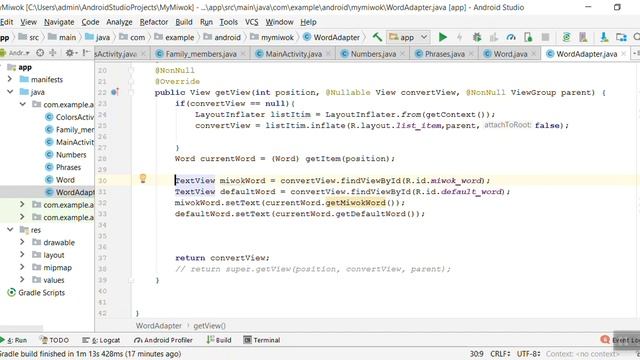
Task: Open the Build tool window
Action: pos(219,340)
